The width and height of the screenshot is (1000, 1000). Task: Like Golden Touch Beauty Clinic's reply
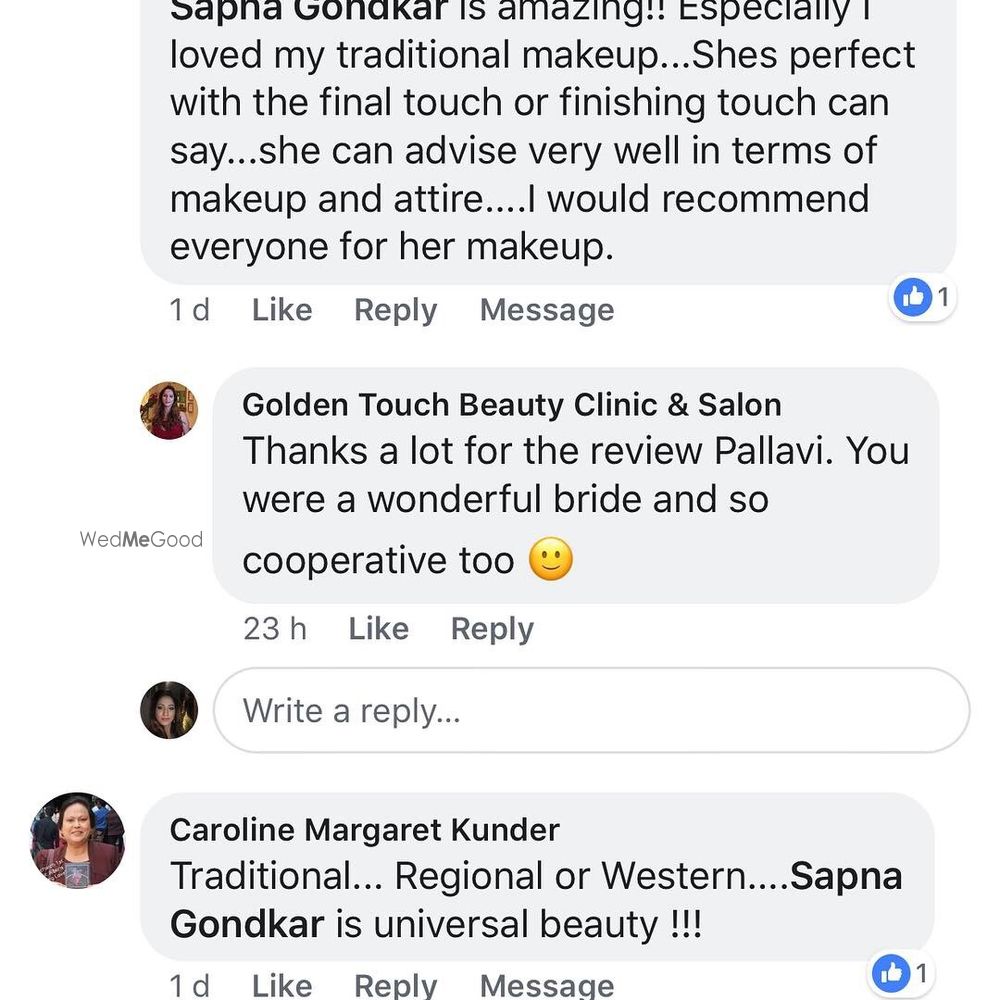378,629
